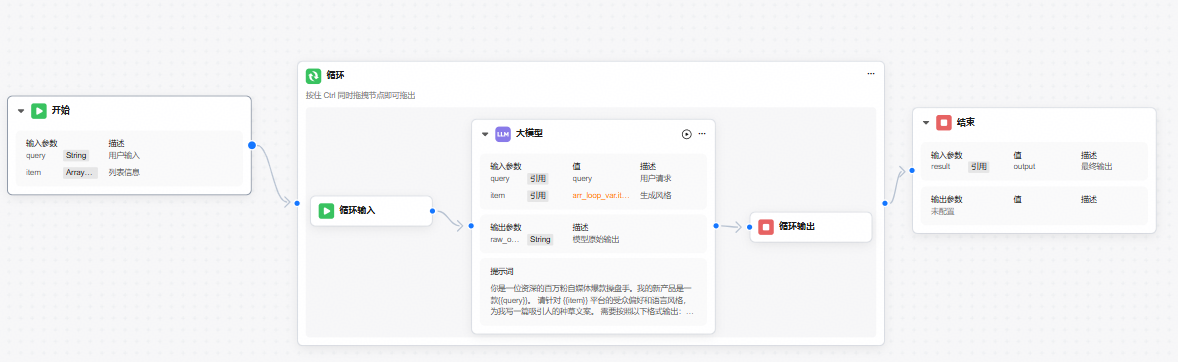The image size is (1178, 362).
Task: Run the 大模型 node with its play button
Action: pyautogui.click(x=687, y=134)
